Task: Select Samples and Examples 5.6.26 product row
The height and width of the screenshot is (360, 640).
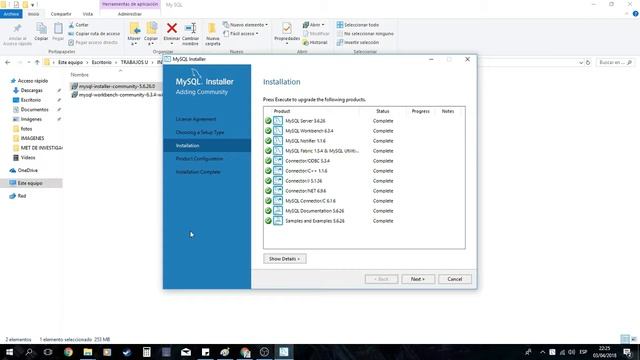Action: (364, 221)
